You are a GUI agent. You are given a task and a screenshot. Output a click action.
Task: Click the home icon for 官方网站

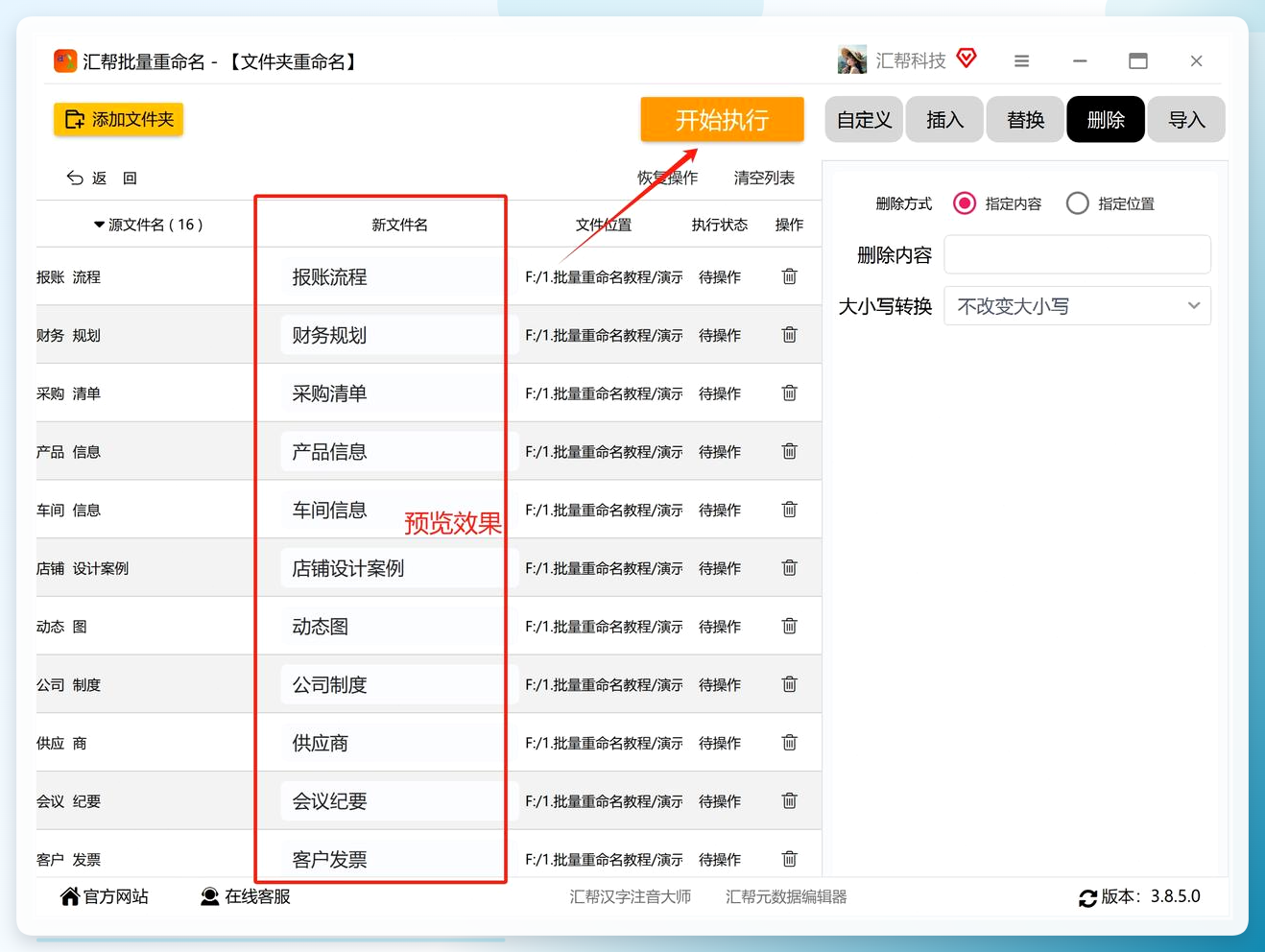tap(70, 896)
